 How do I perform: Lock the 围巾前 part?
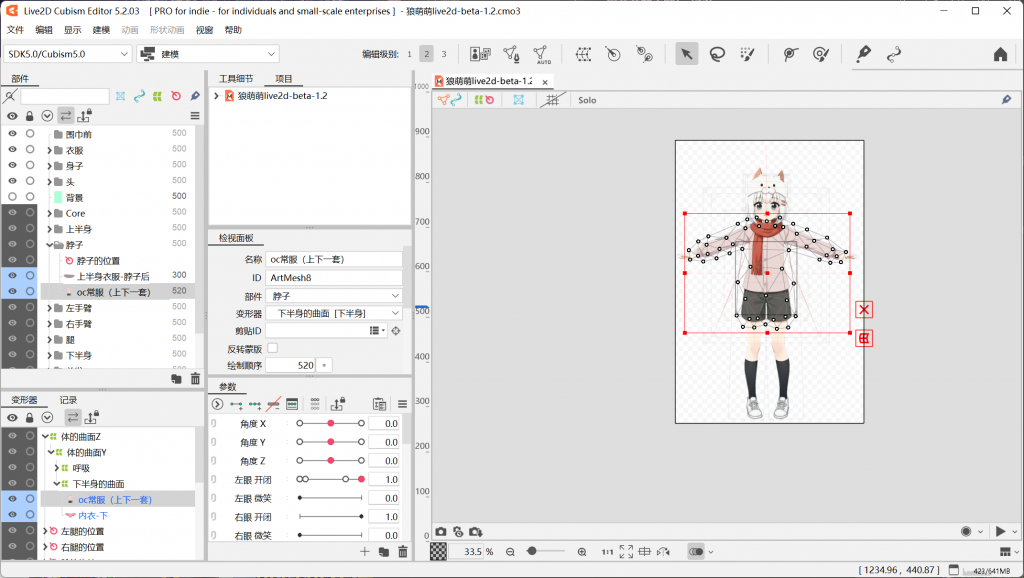(x=30, y=133)
